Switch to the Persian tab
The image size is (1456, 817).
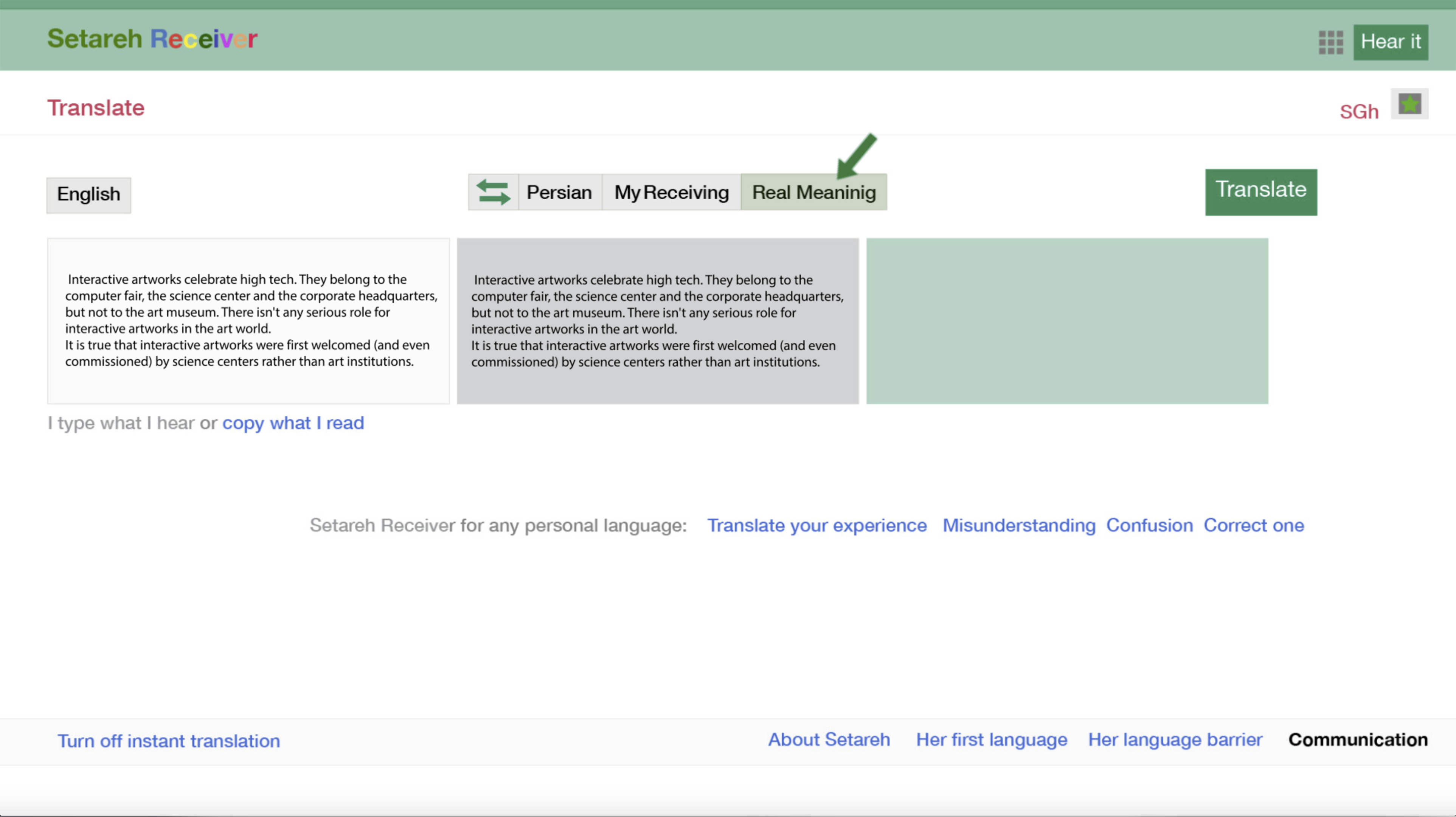tap(559, 193)
